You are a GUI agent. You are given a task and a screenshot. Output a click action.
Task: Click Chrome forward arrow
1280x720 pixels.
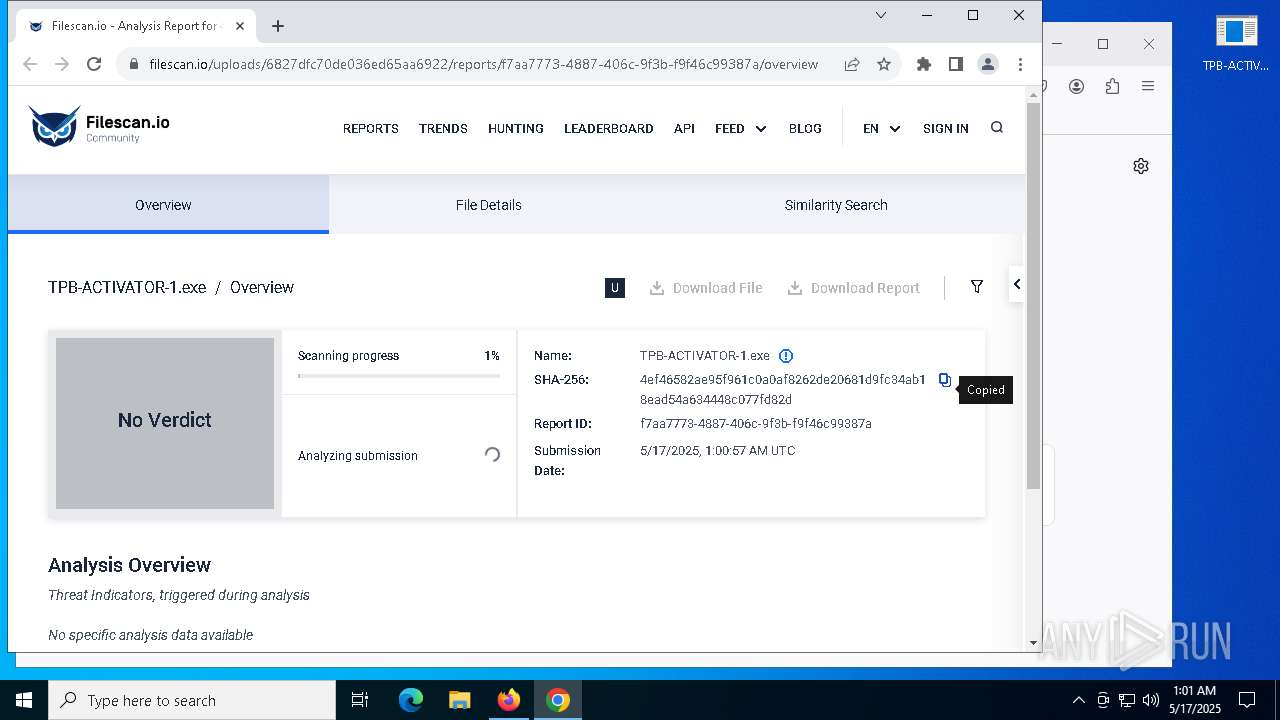[x=62, y=64]
